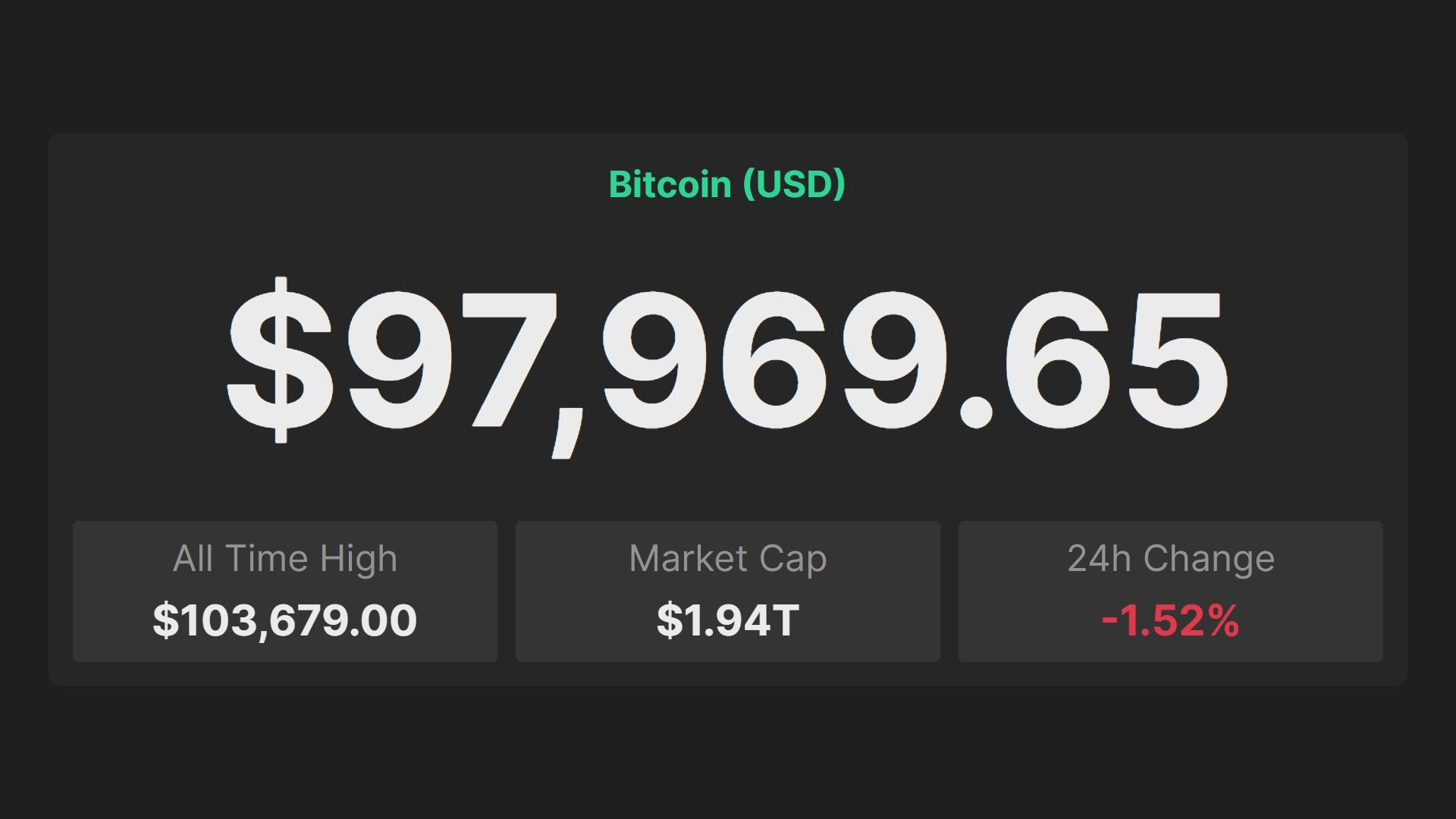Click the dollar sign of the main price
Viewport: 1456px width, 819px height.
281,360
